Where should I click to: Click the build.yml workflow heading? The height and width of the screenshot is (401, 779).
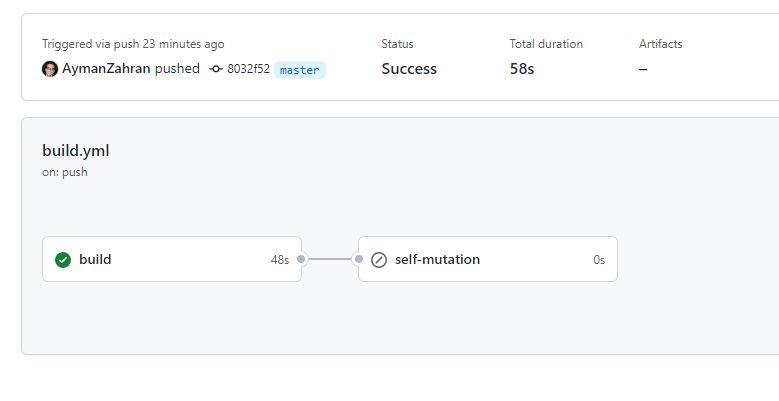(x=76, y=151)
